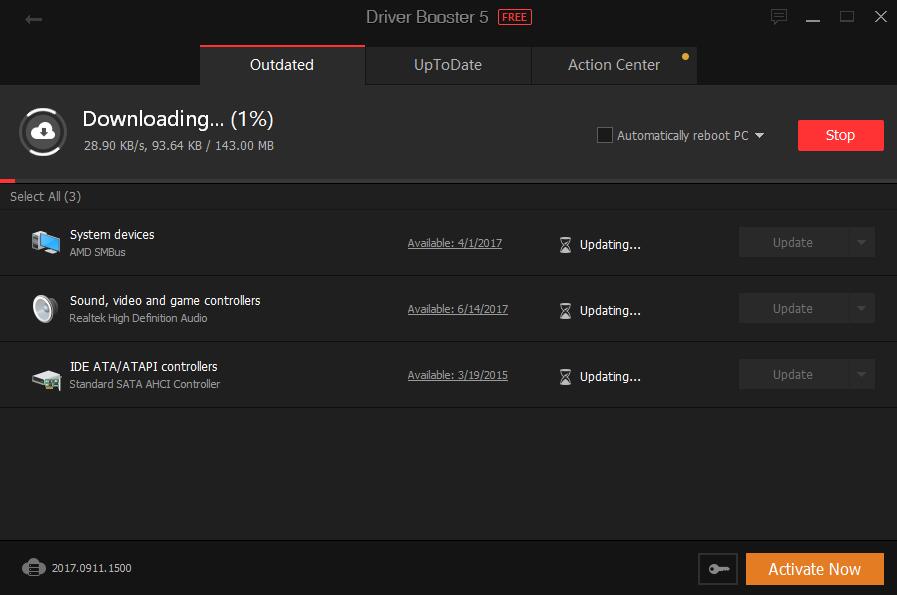Viewport: 897px width, 595px height.
Task: Close the Driver Booster window
Action: click(x=881, y=17)
